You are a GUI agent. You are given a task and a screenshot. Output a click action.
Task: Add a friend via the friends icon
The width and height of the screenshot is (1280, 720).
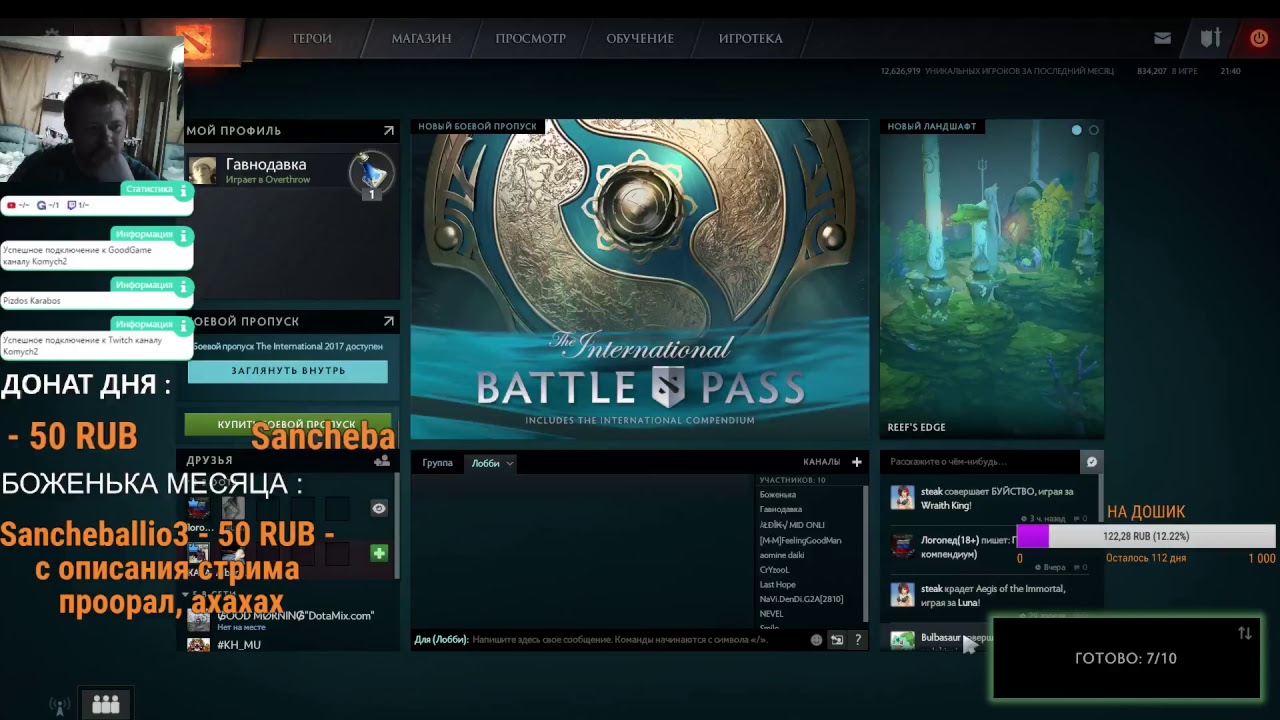click(x=381, y=461)
